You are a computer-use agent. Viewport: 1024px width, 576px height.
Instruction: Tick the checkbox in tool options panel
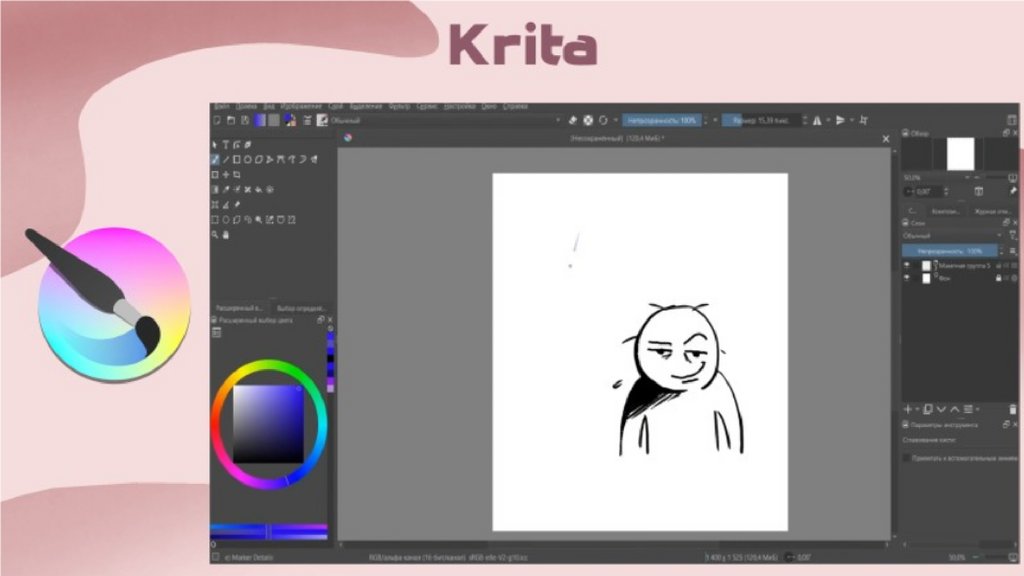pyautogui.click(x=906, y=457)
